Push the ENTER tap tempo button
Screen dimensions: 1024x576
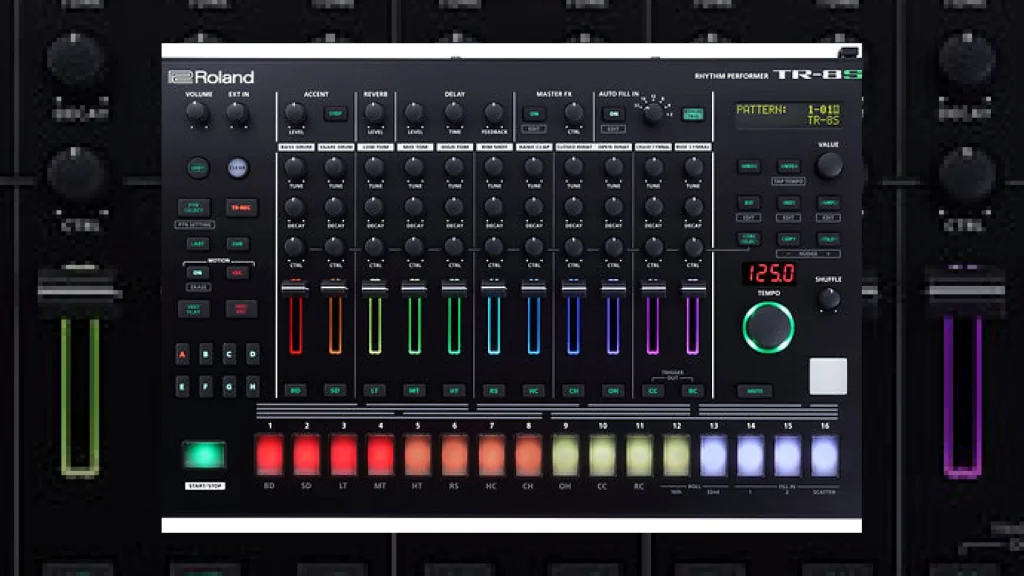click(x=789, y=167)
